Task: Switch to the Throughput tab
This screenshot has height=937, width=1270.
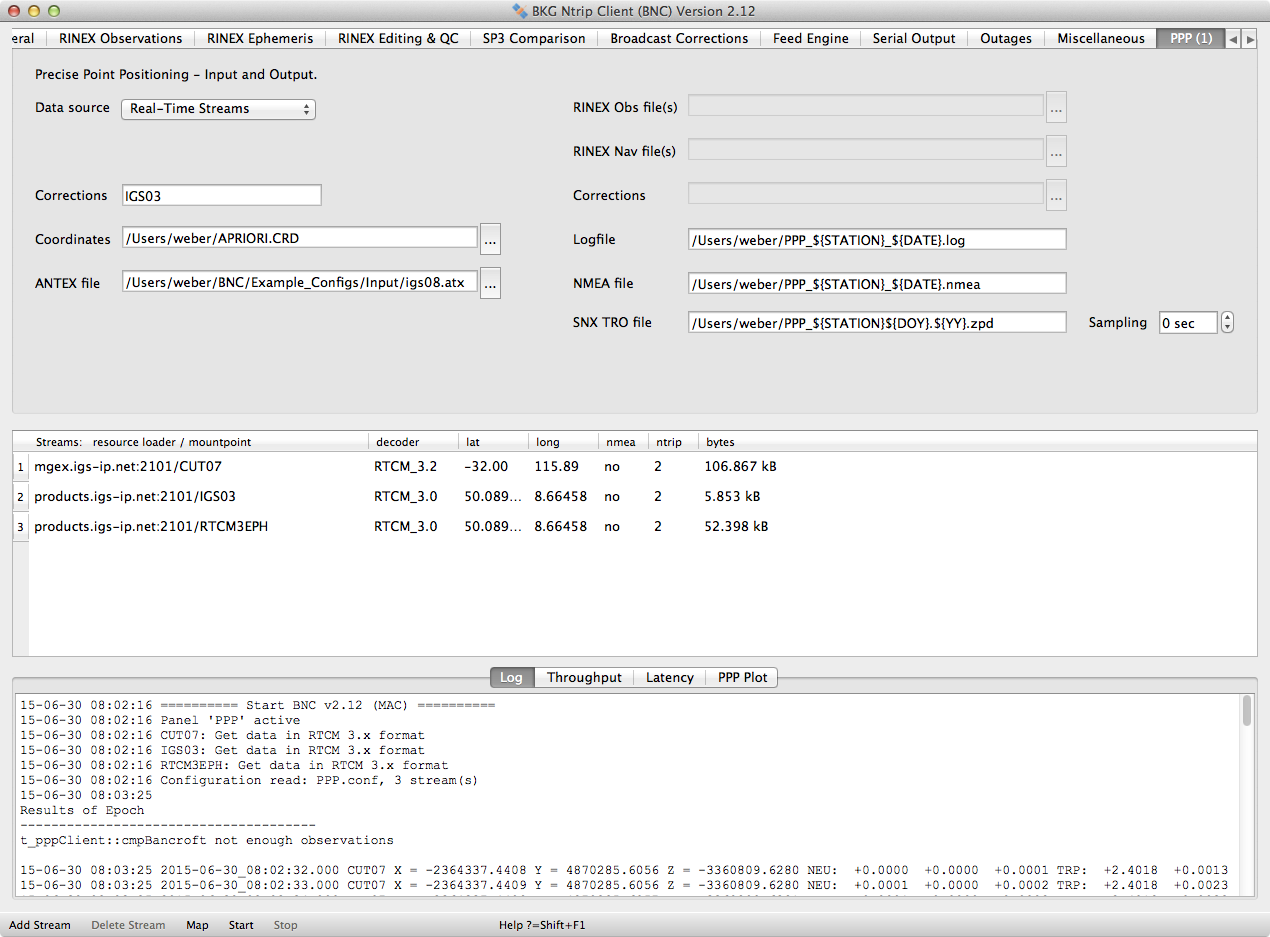Action: click(x=584, y=677)
